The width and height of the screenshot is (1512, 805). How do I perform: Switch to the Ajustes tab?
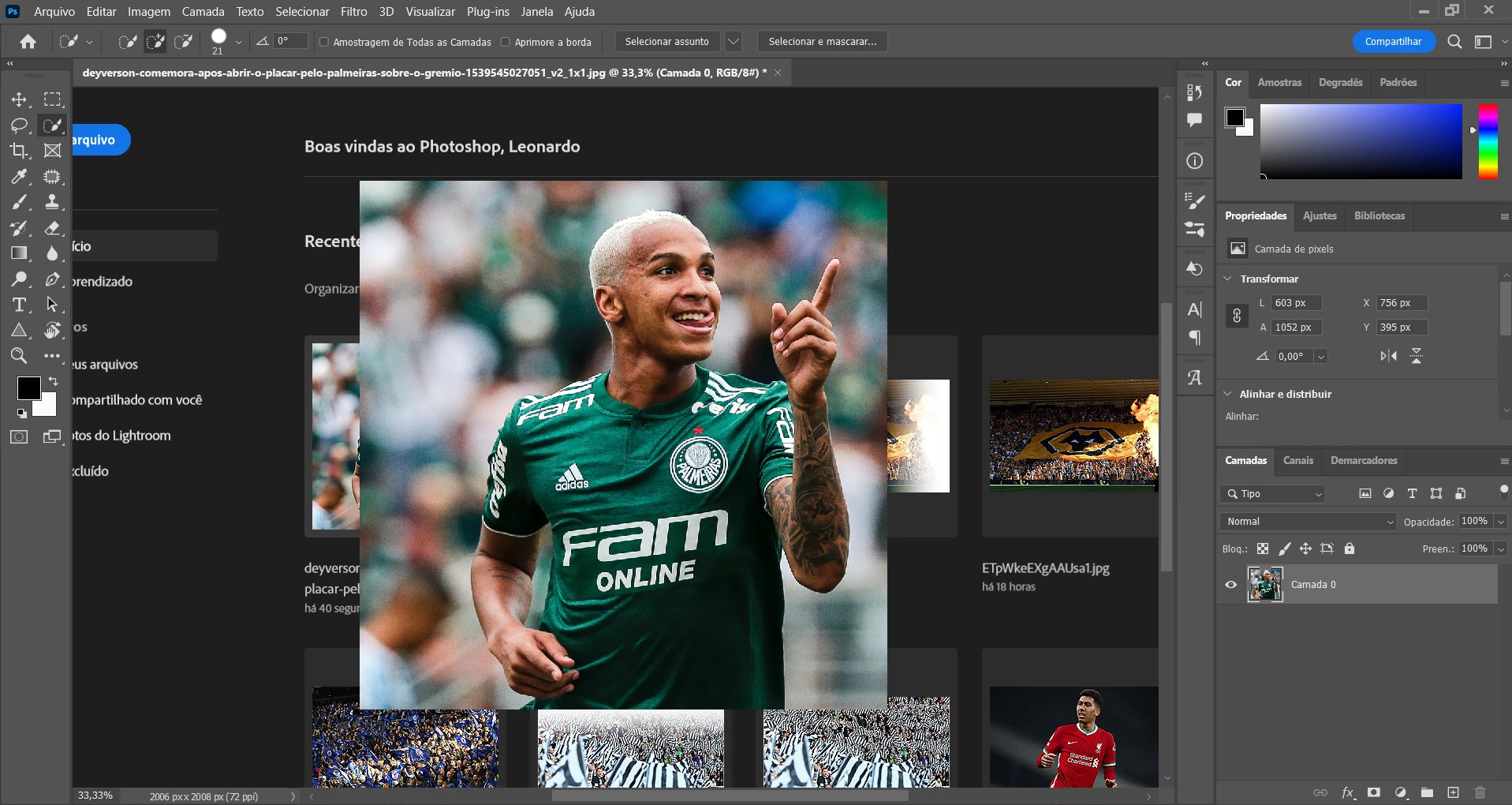point(1320,216)
